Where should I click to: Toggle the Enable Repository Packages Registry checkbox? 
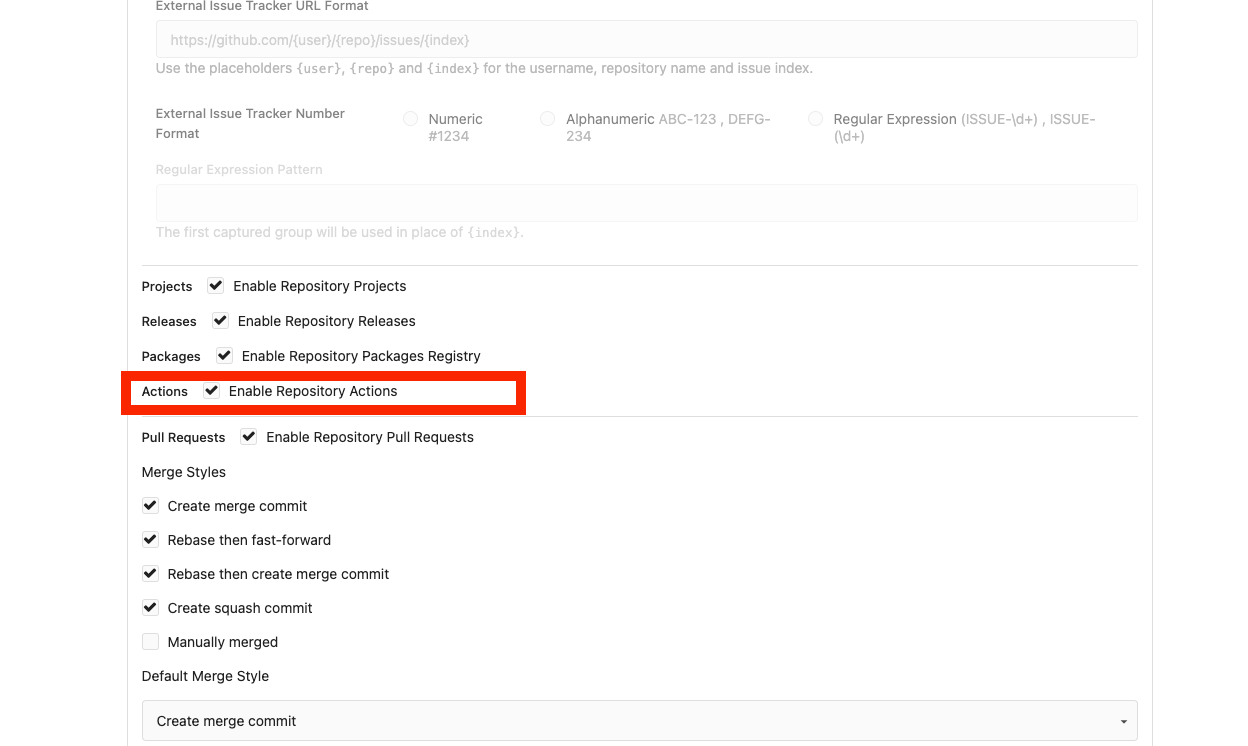tap(224, 356)
